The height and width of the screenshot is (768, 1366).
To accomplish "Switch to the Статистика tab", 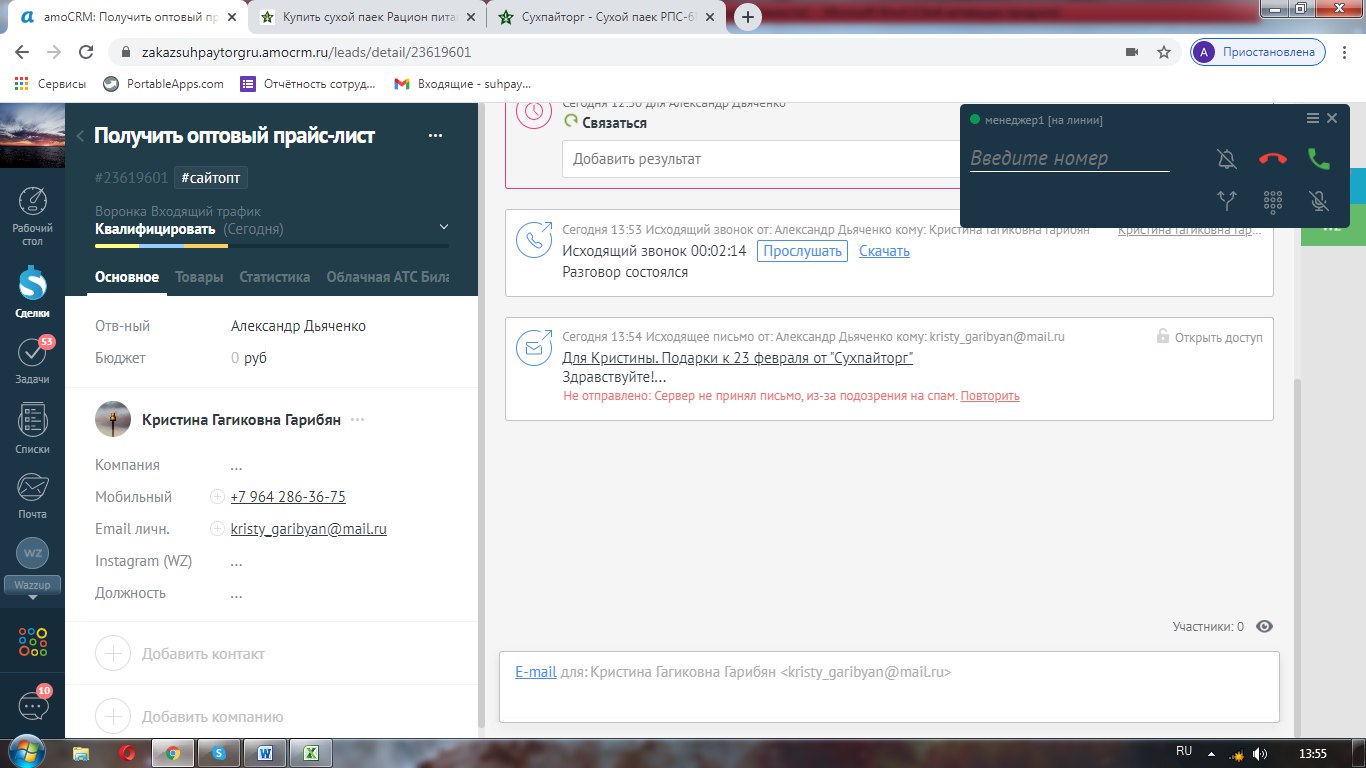I will tap(274, 277).
